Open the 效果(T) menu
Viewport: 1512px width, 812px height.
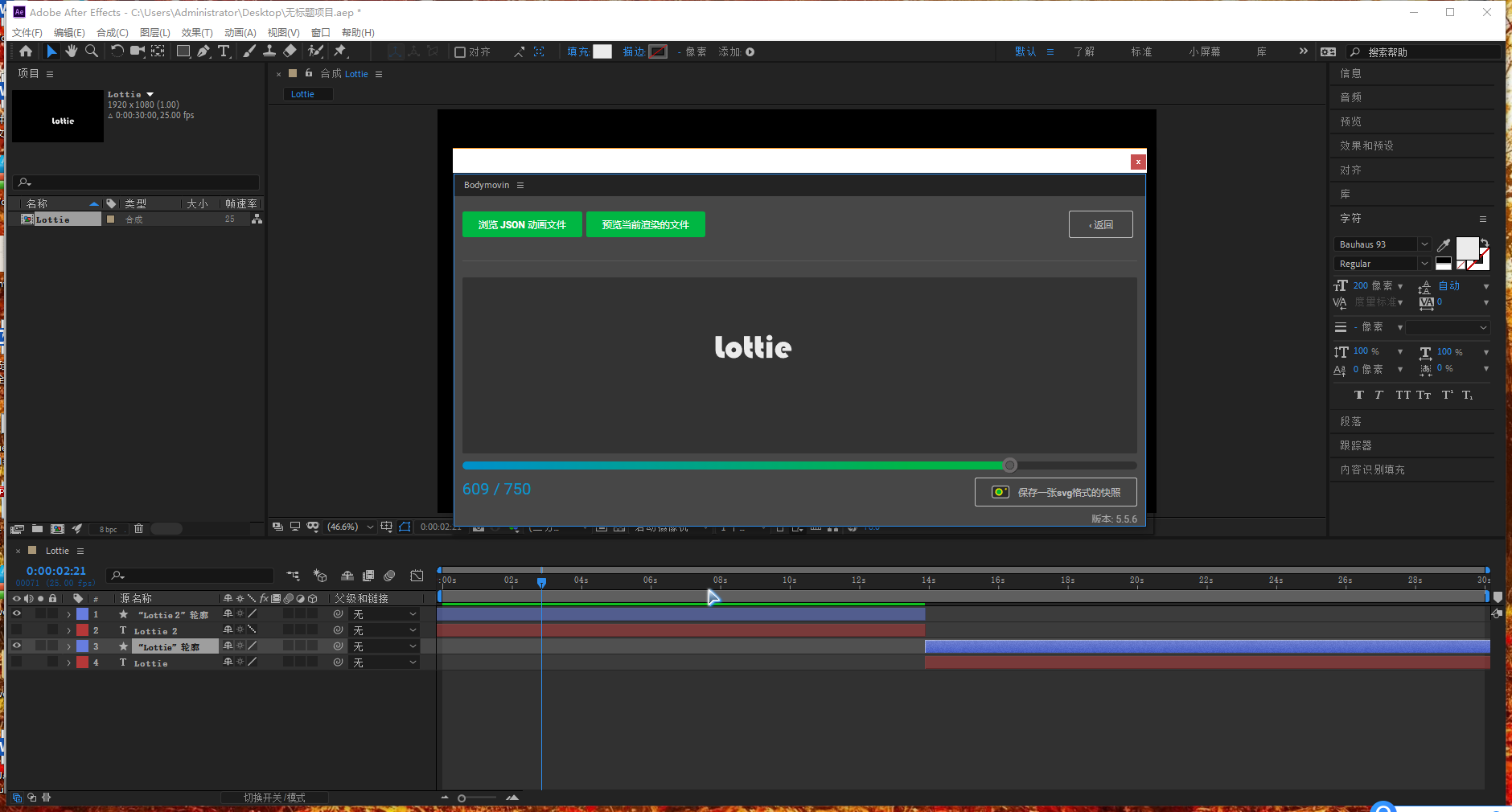(197, 33)
